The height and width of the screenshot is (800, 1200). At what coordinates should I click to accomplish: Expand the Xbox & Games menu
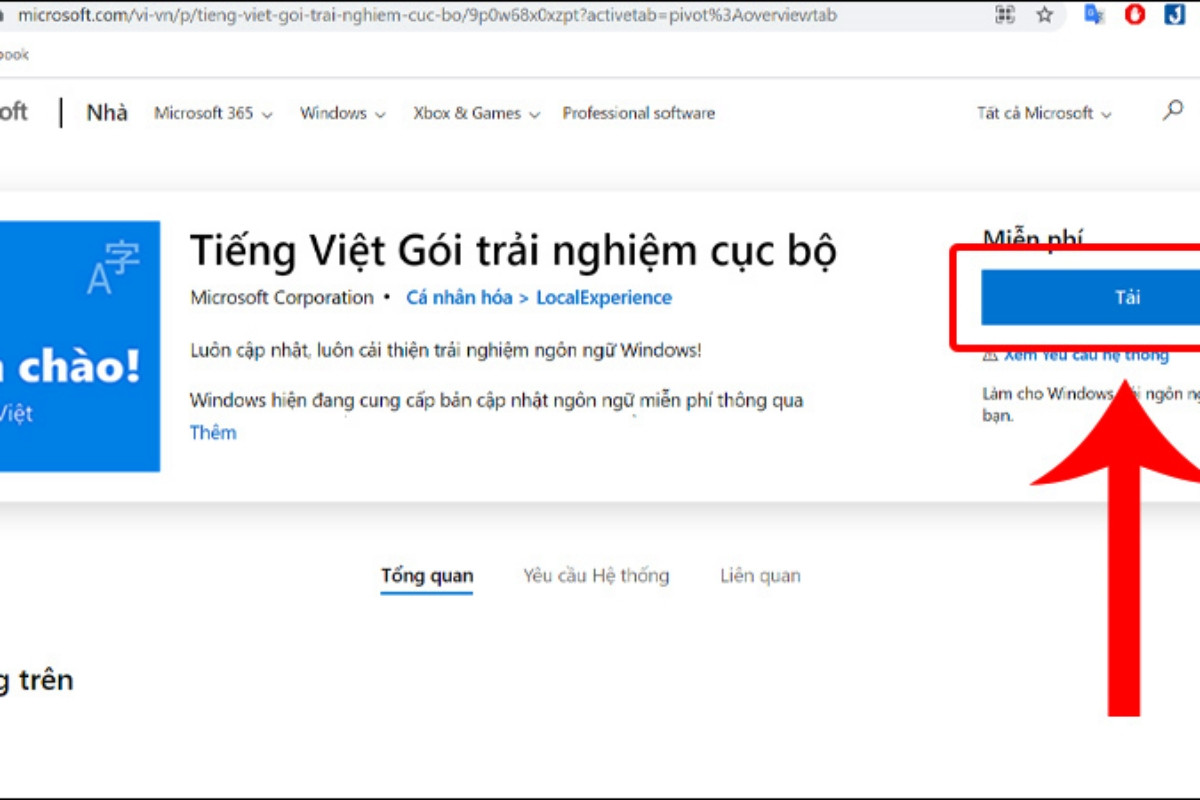pos(477,114)
